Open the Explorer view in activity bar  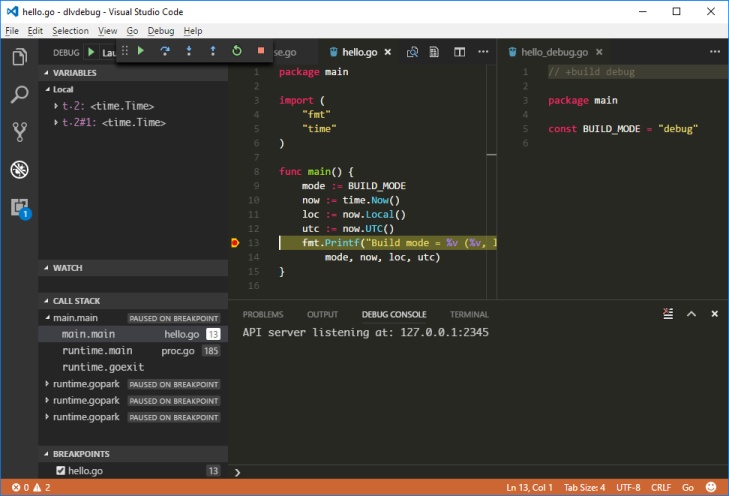pyautogui.click(x=19, y=57)
